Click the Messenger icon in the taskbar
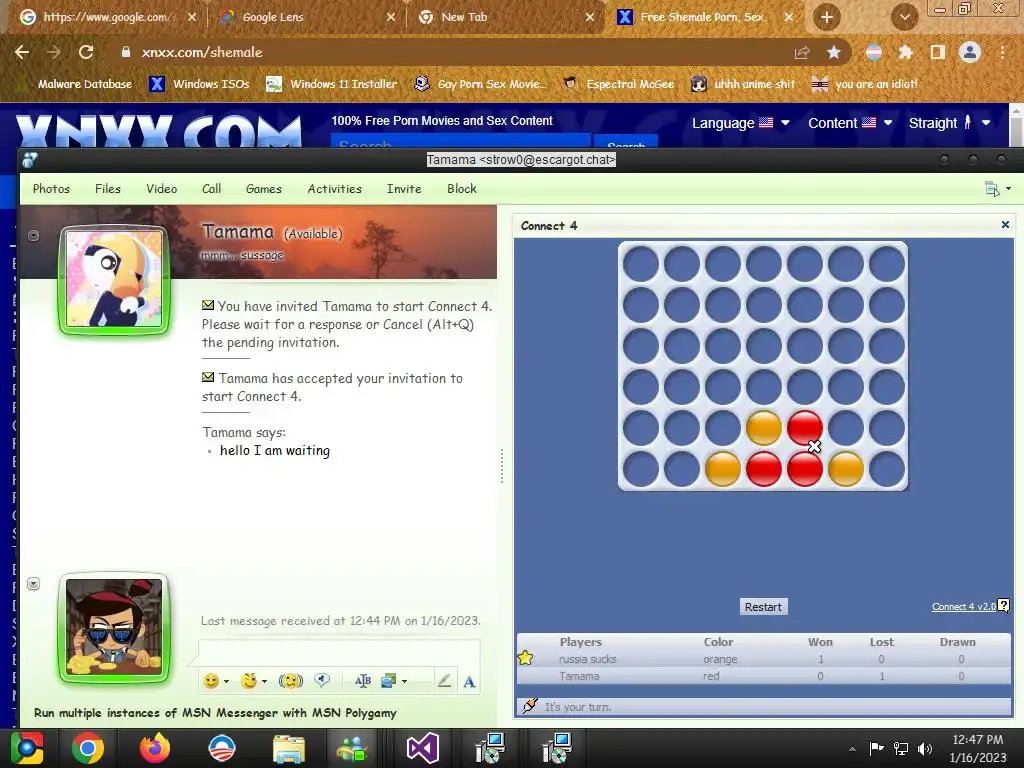The width and height of the screenshot is (1024, 768). tap(352, 748)
